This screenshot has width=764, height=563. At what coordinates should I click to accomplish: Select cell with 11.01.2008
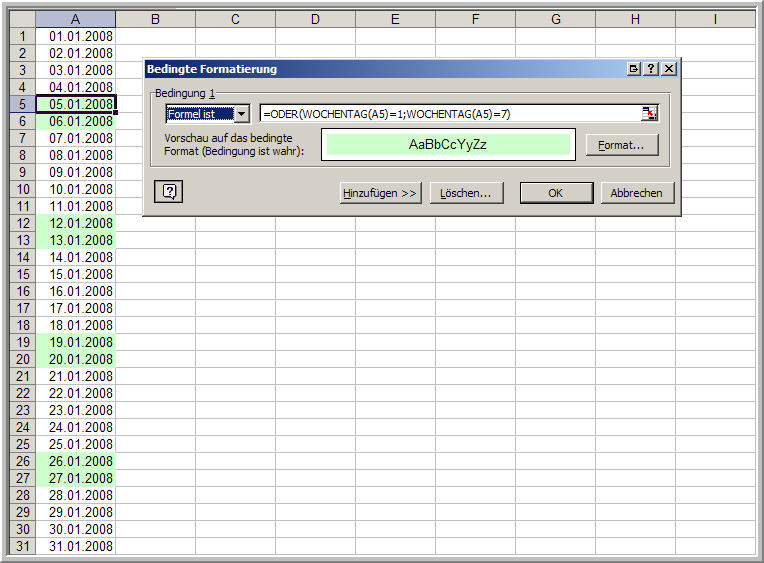(76, 206)
